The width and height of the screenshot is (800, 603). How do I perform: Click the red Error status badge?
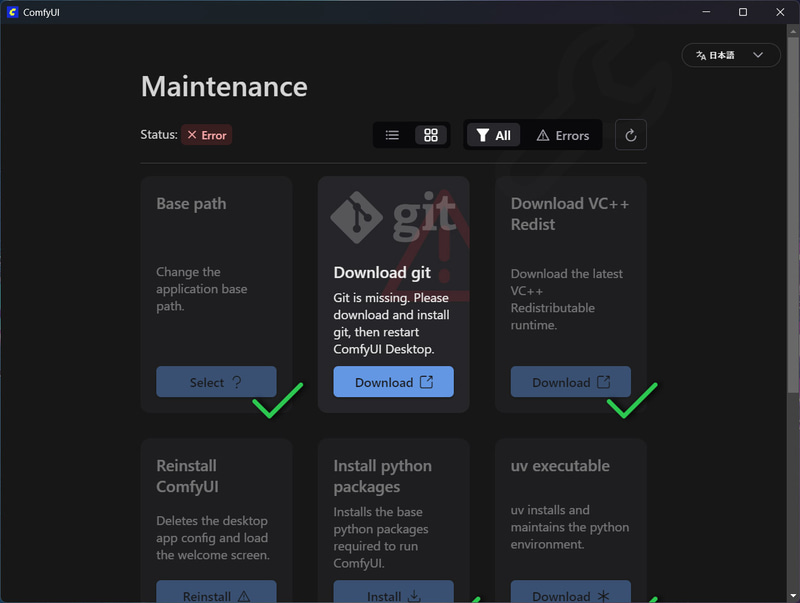coord(207,135)
